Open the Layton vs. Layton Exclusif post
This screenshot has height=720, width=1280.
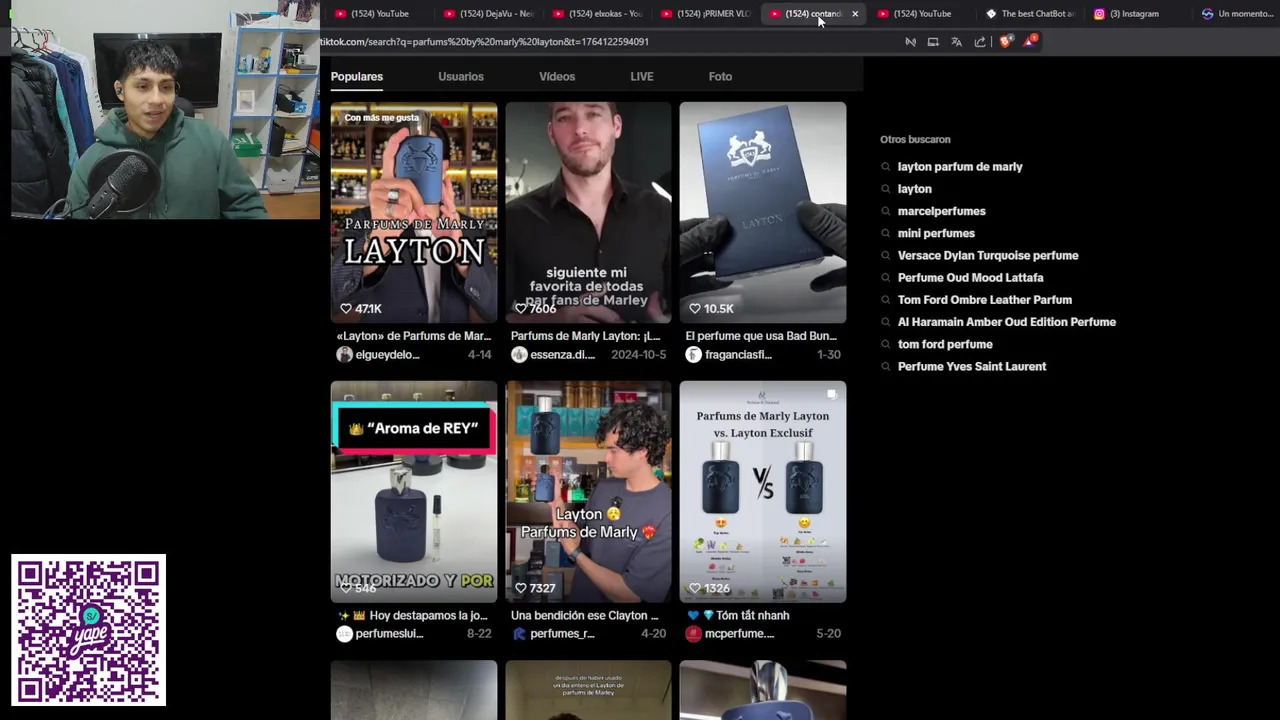click(x=762, y=491)
